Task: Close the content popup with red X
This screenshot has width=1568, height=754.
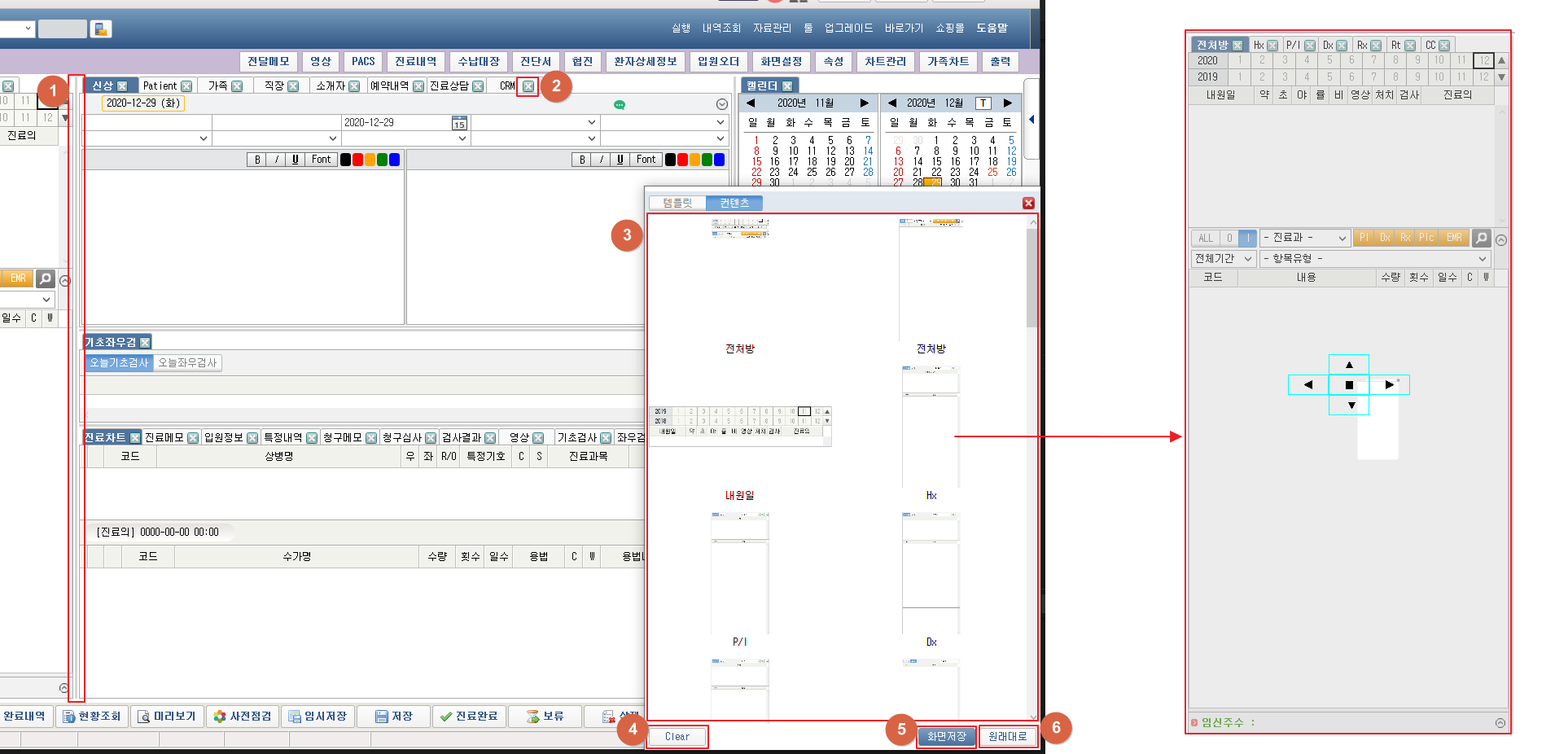Action: [x=1028, y=204]
